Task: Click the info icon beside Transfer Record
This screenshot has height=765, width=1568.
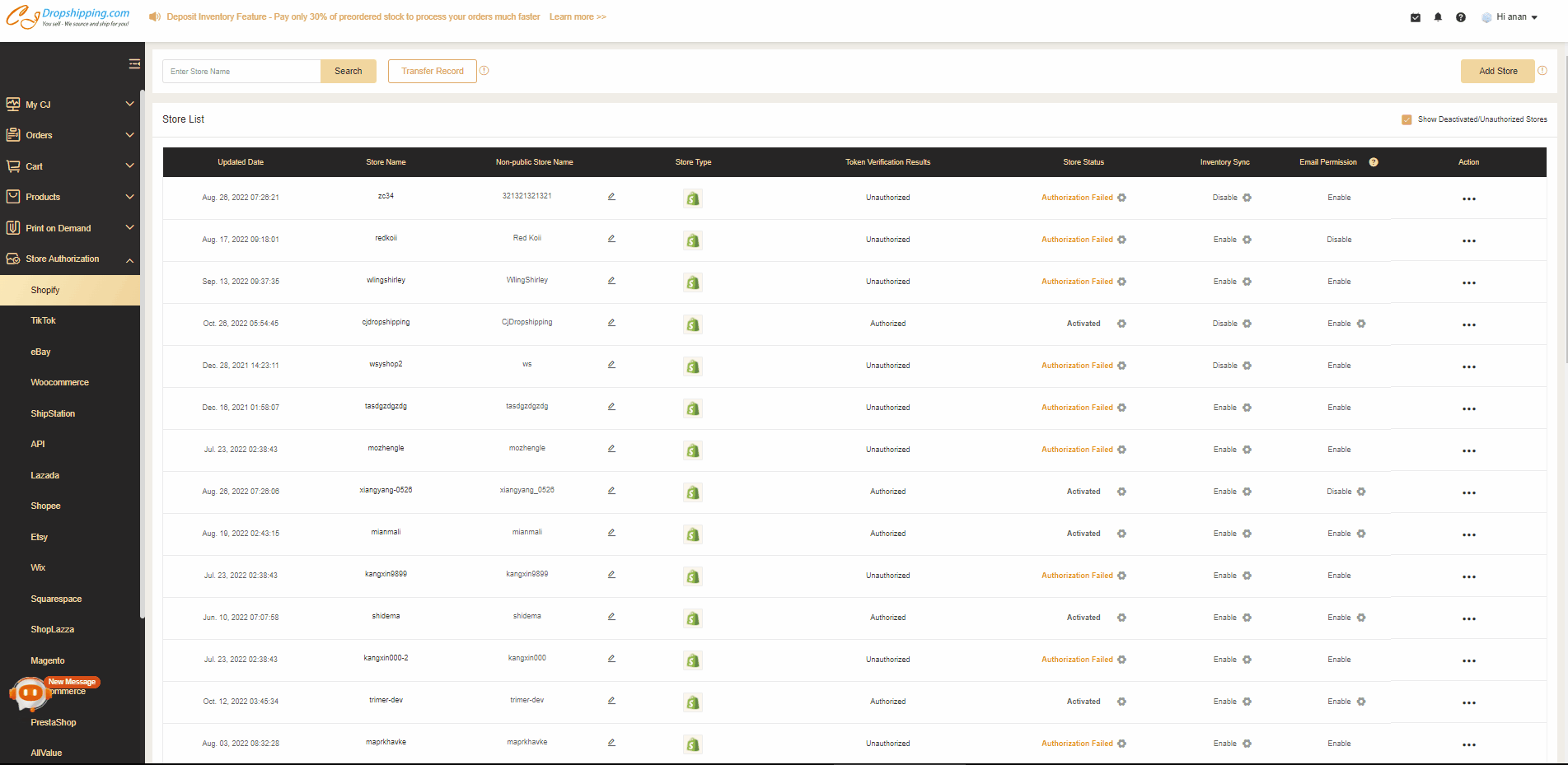Action: pos(484,70)
